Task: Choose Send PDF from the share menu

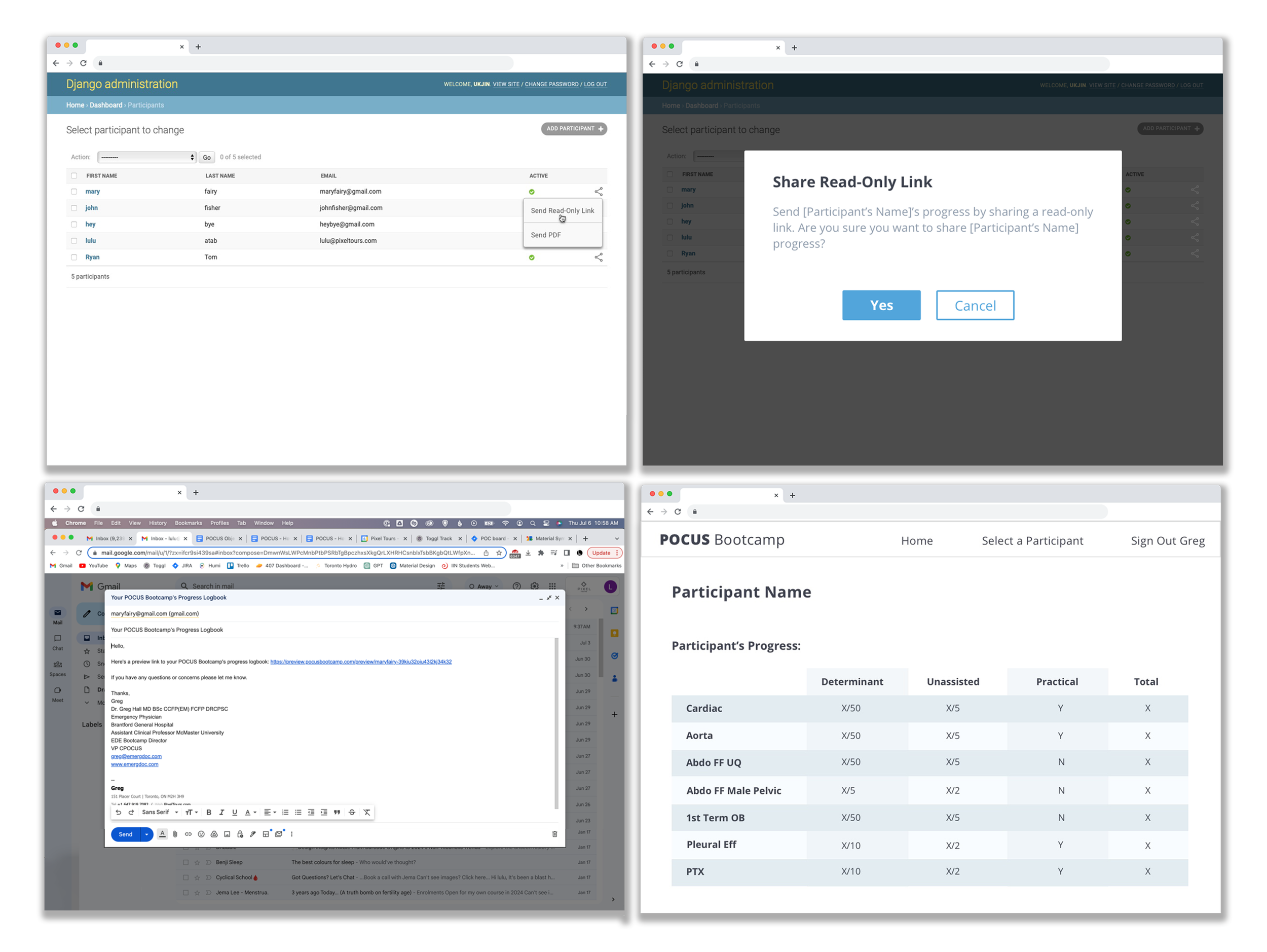Action: pyautogui.click(x=546, y=235)
